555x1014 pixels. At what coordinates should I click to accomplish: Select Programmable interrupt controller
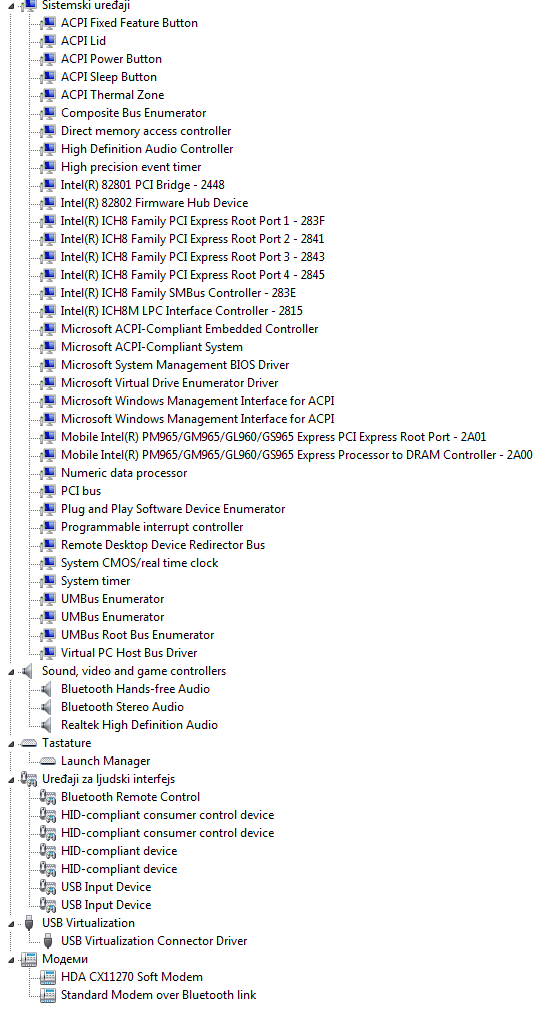point(152,527)
